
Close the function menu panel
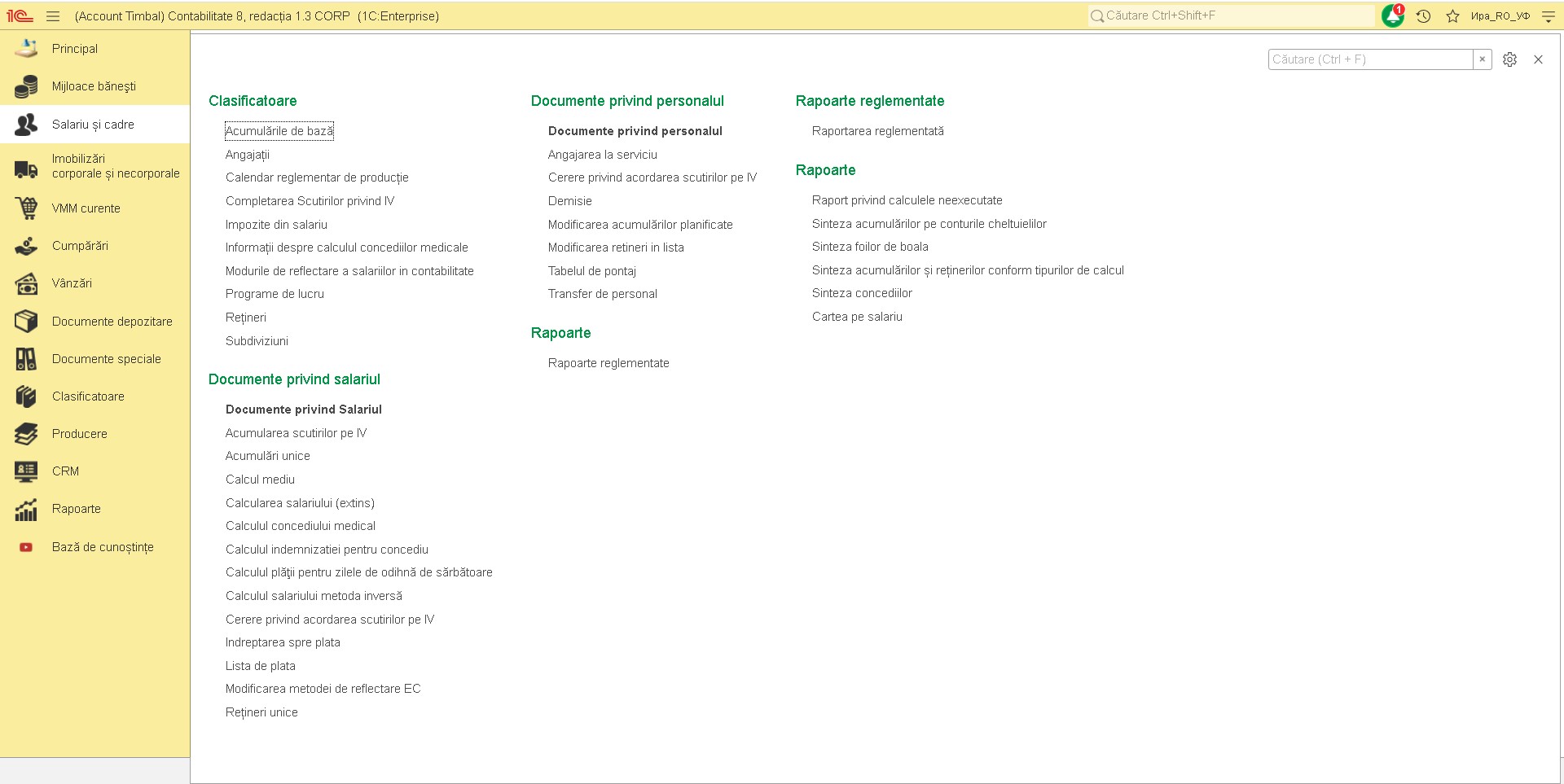click(1538, 59)
